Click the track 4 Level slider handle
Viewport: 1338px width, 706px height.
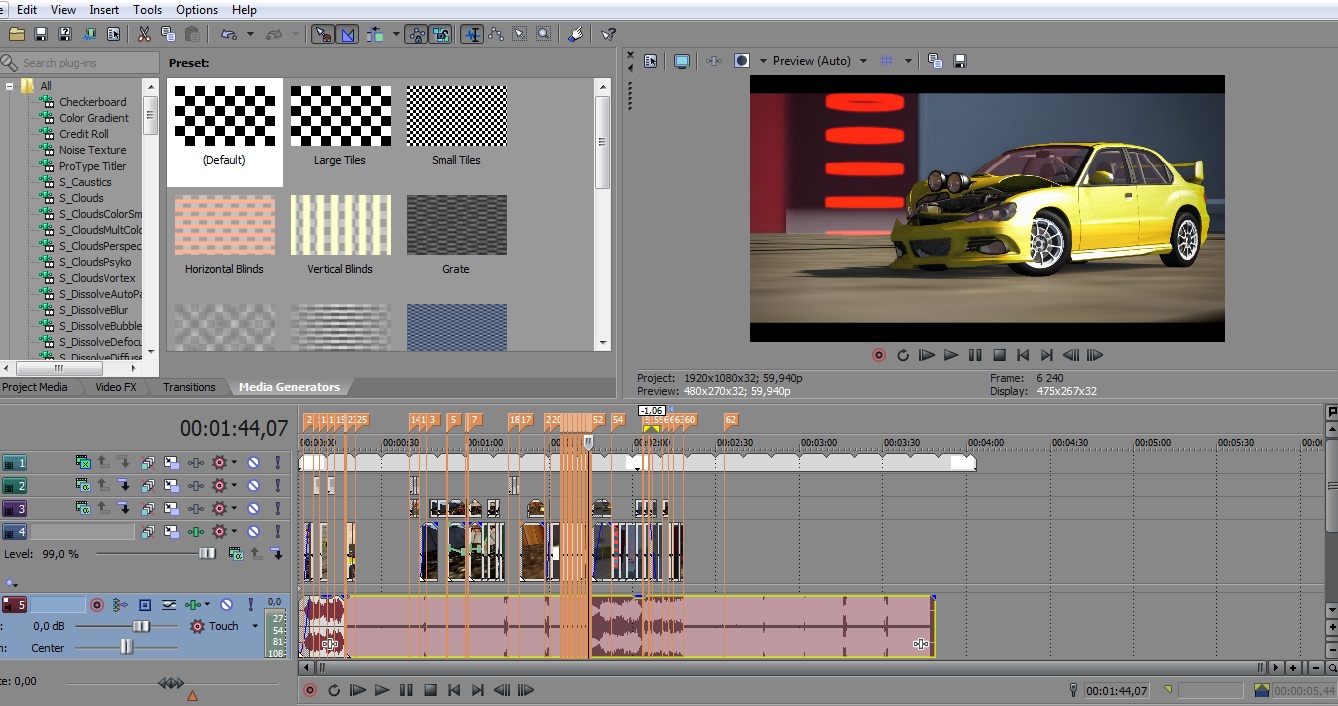click(207, 553)
